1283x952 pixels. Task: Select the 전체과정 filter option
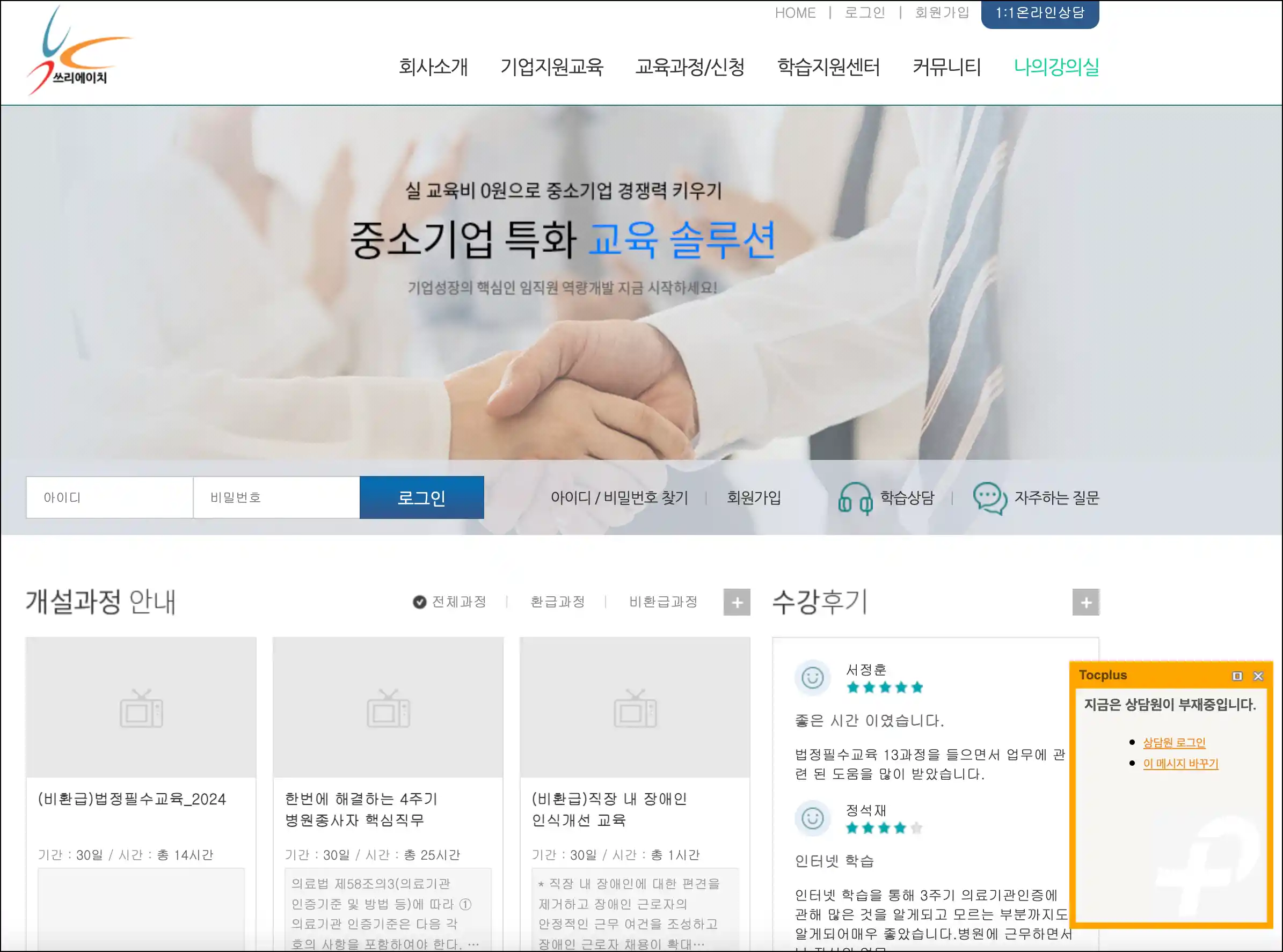pos(451,602)
